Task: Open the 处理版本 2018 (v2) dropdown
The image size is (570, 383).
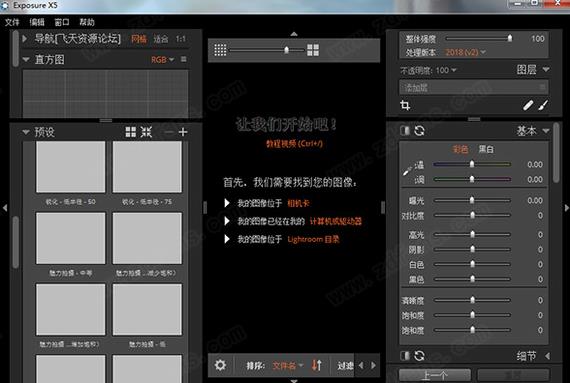Action: point(465,52)
